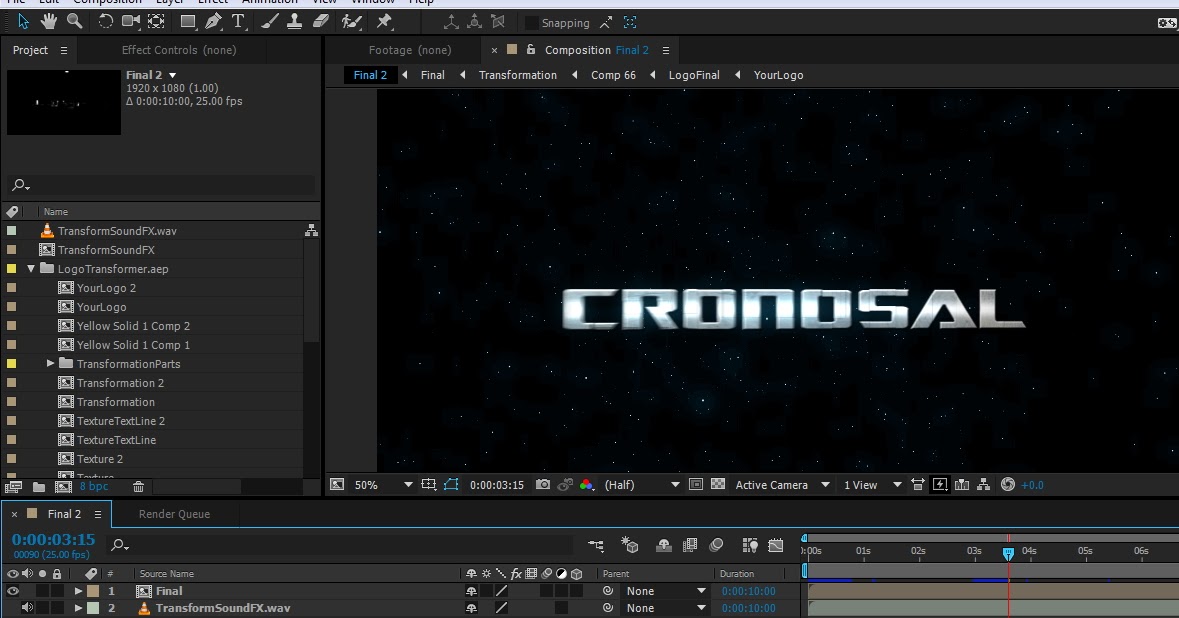Select the Rotation tool
The height and width of the screenshot is (618, 1179).
(x=105, y=22)
